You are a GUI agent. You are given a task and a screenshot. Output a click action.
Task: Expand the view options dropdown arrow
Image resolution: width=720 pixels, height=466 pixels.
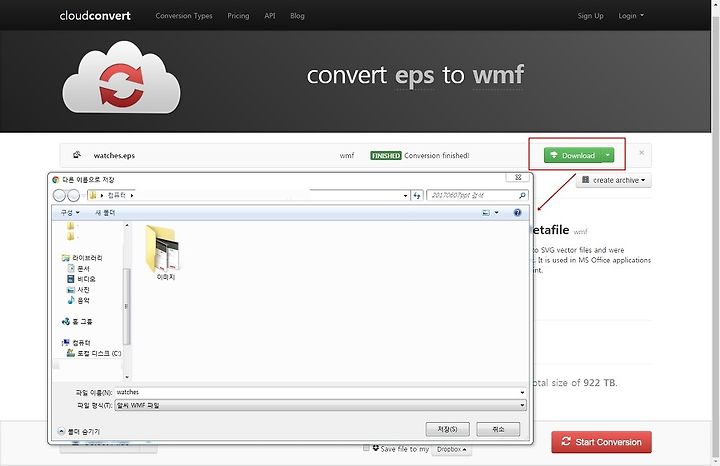496,213
